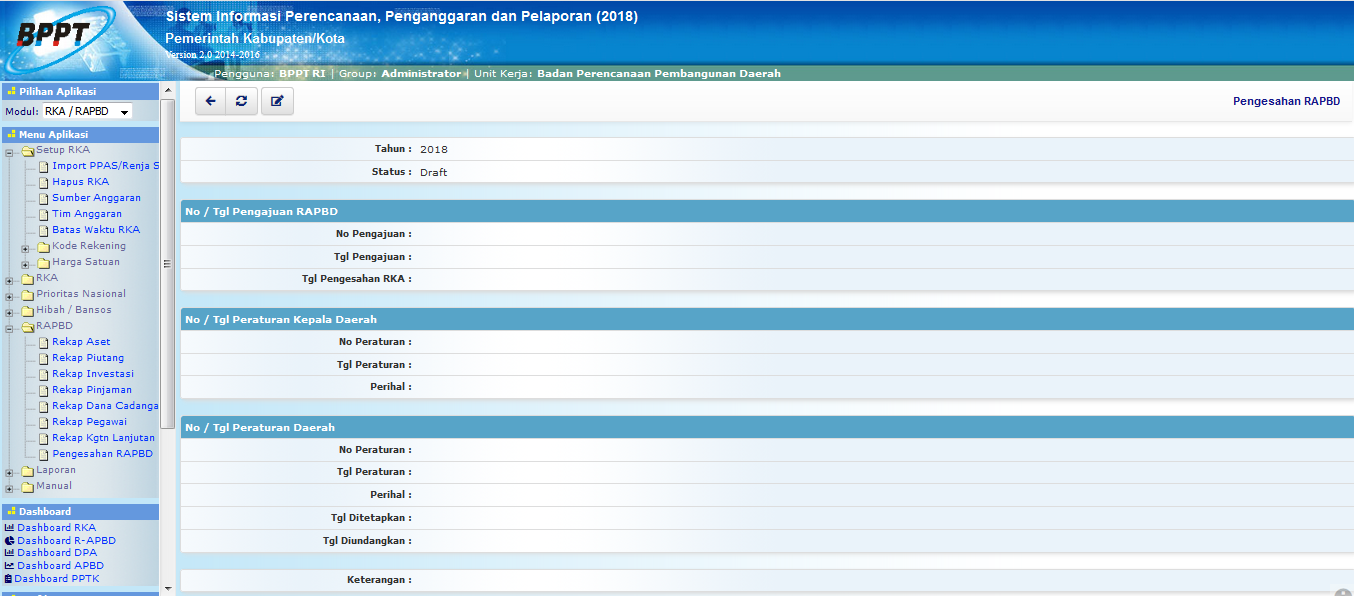
Task: Click the edit pencil icon button
Action: pyautogui.click(x=277, y=101)
